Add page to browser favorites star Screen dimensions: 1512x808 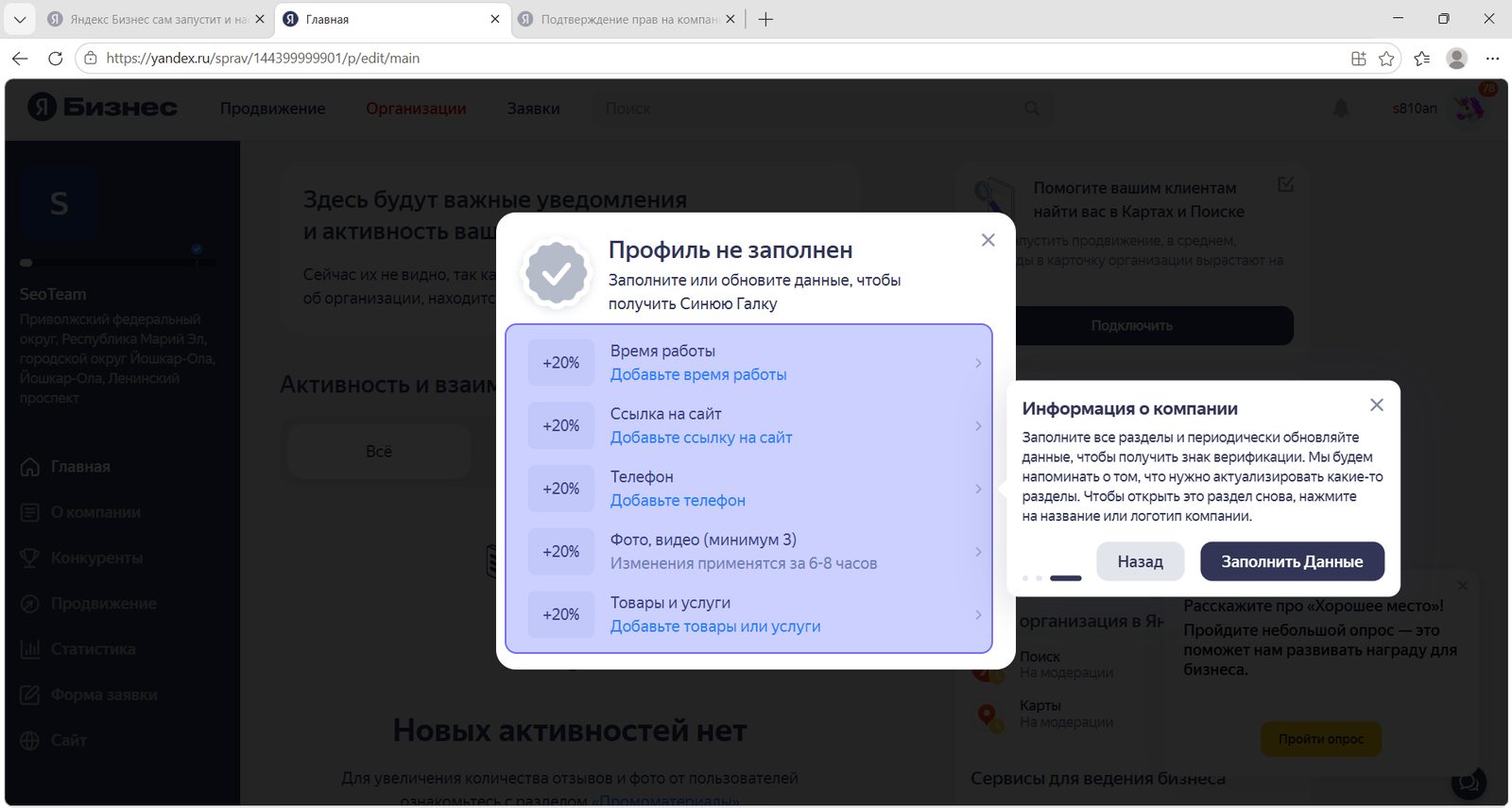pos(1386,59)
